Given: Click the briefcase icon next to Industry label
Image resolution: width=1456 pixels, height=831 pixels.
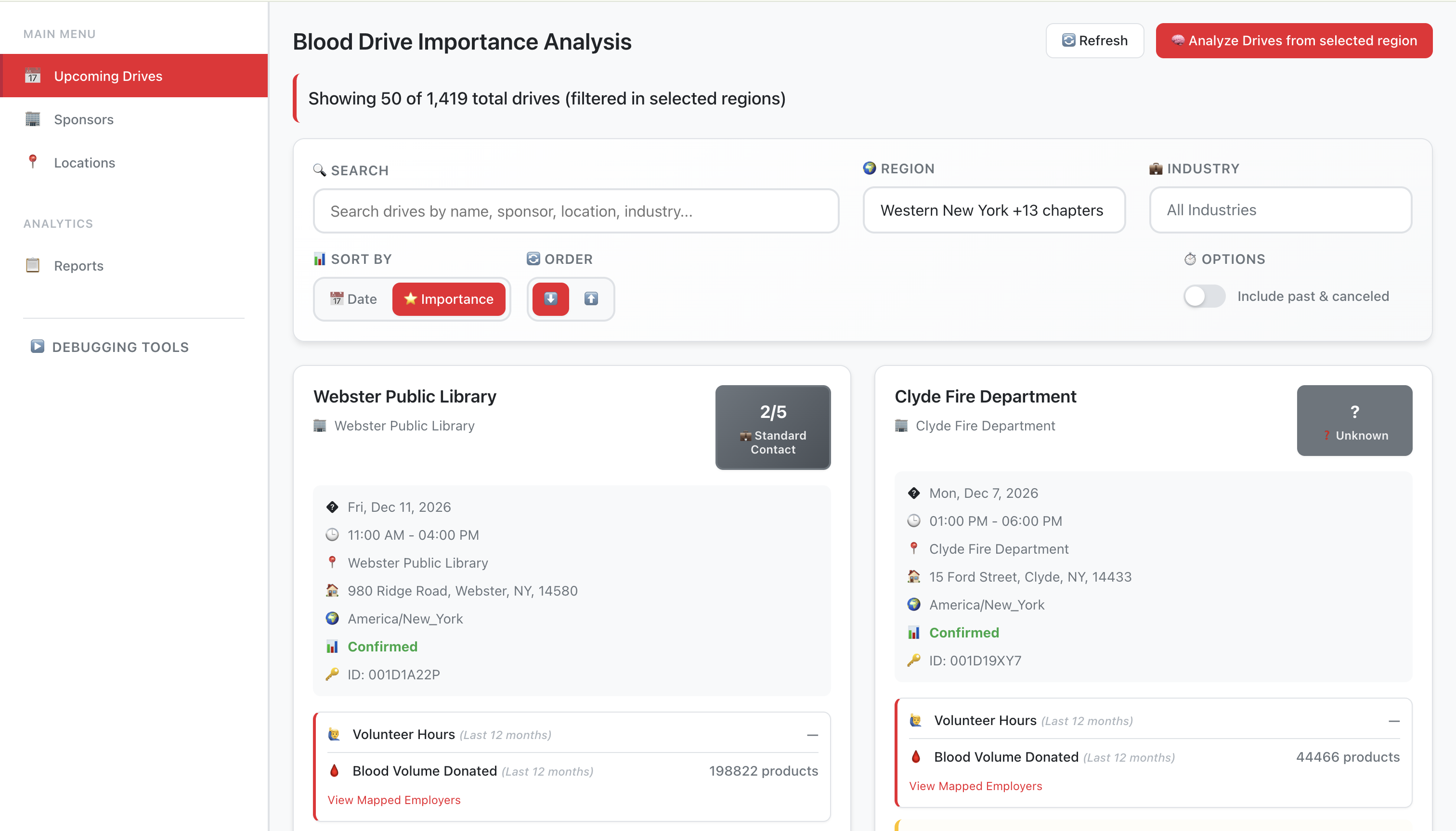Looking at the screenshot, I should click(1156, 169).
